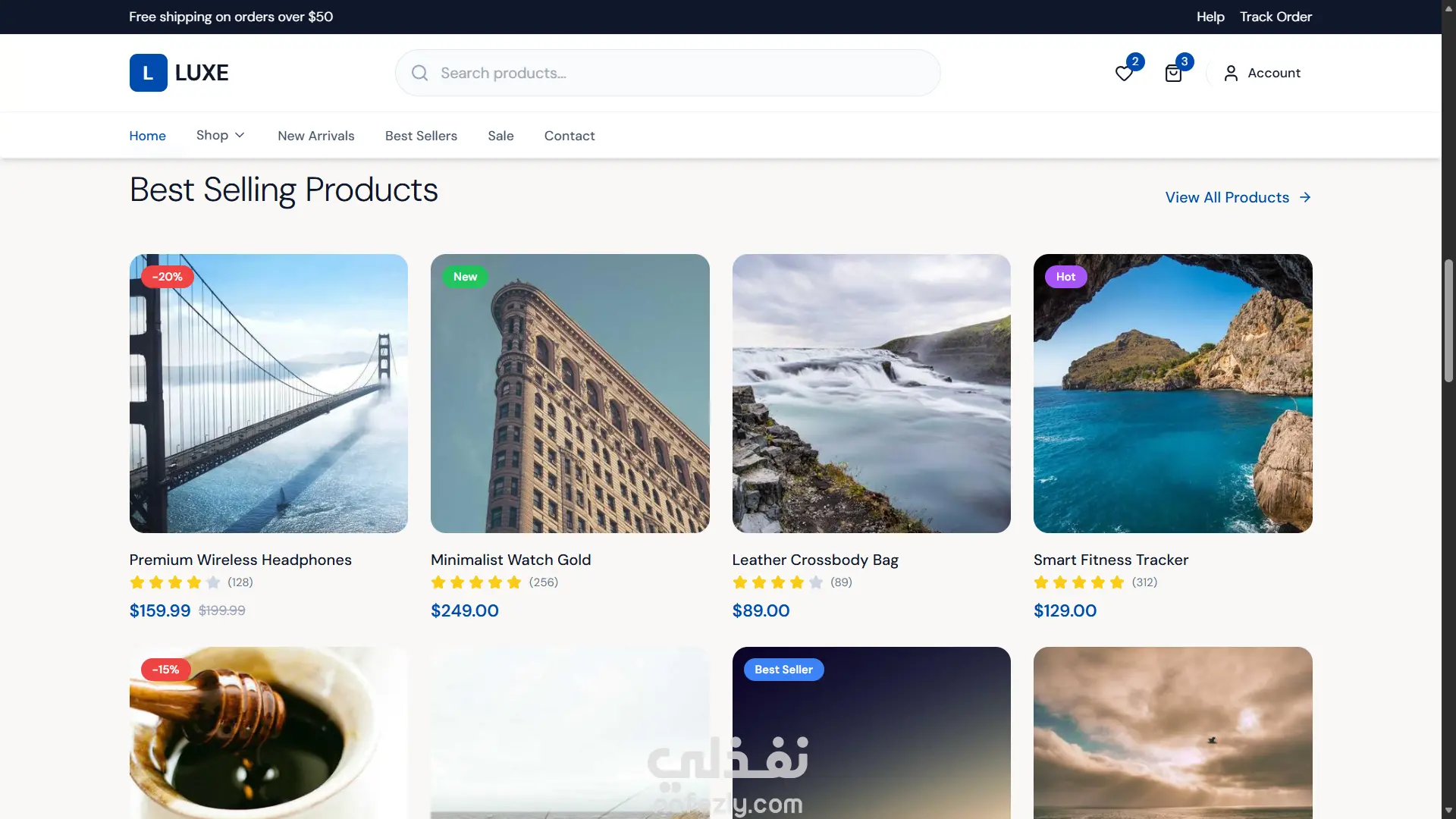Open the Sale nav item

tap(500, 136)
